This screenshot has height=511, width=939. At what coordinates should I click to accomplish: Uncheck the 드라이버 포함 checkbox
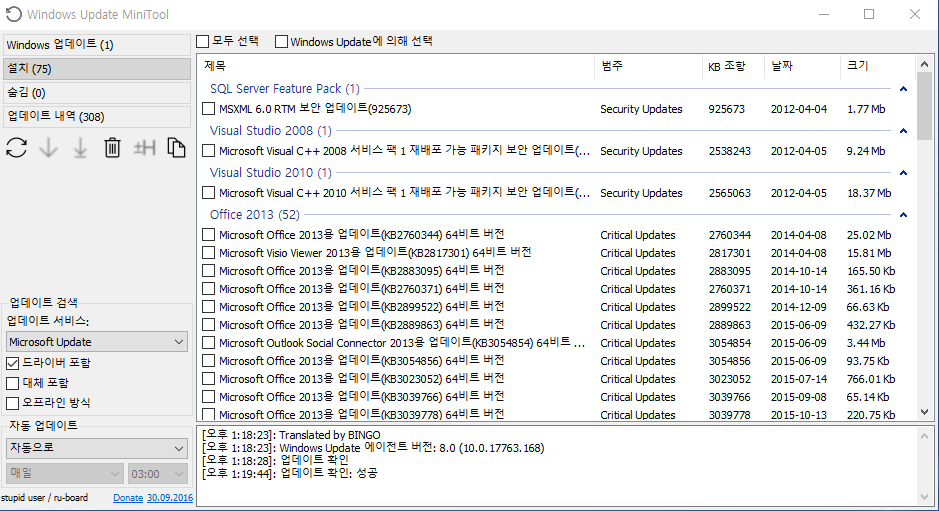tap(13, 363)
